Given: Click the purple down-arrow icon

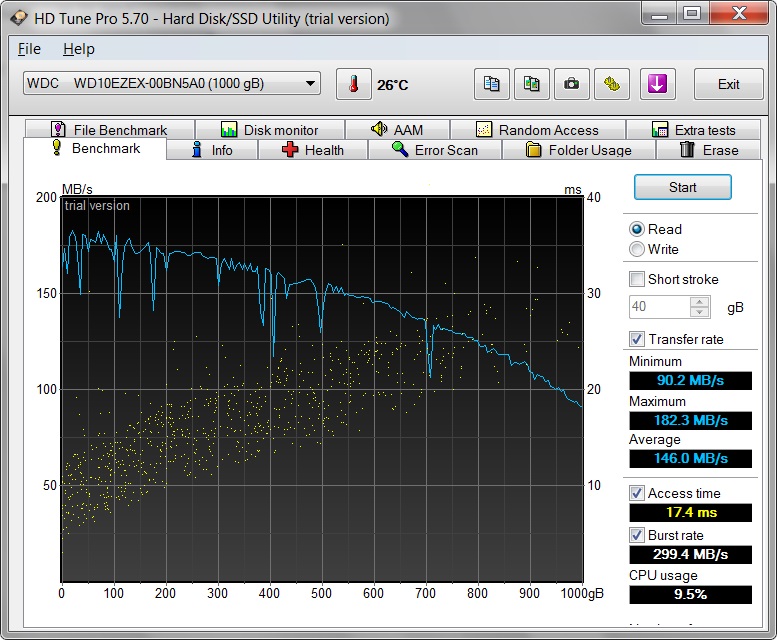Looking at the screenshot, I should point(656,84).
